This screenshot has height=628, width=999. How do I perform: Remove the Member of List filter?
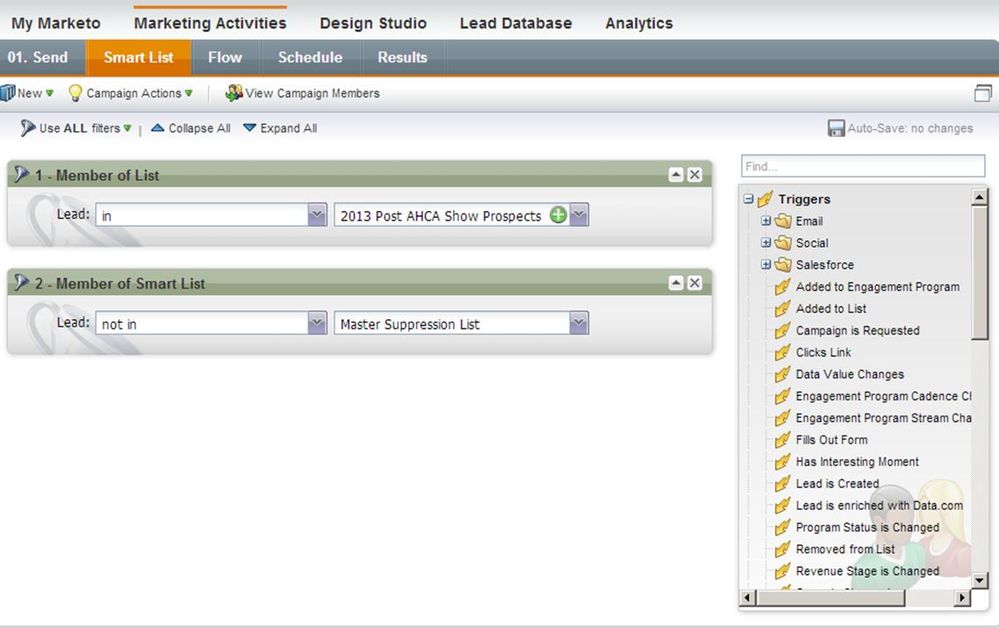pyautogui.click(x=695, y=175)
